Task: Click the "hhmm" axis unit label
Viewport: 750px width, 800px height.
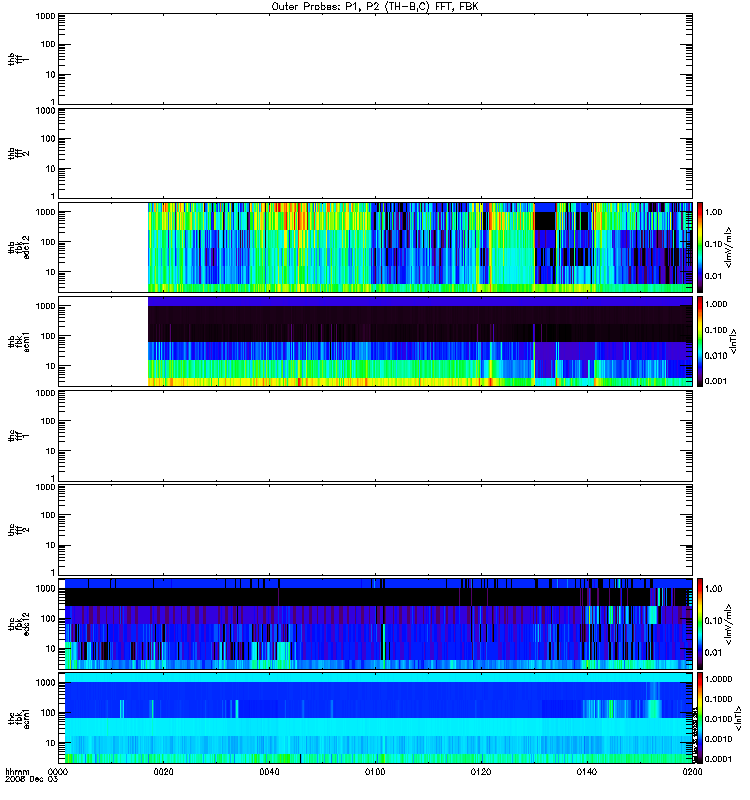Action: tap(17, 772)
